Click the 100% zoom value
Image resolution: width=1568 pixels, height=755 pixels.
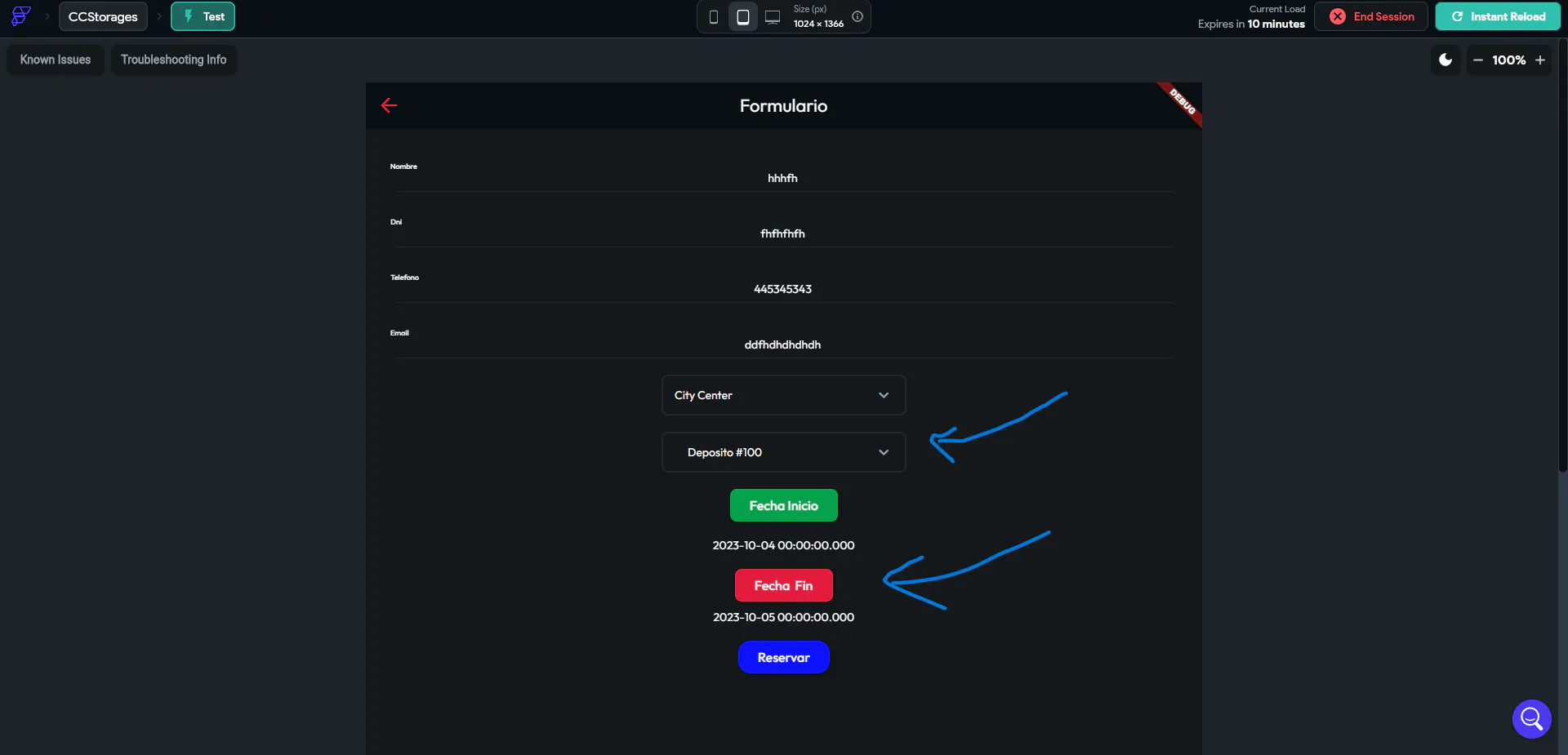1508,60
